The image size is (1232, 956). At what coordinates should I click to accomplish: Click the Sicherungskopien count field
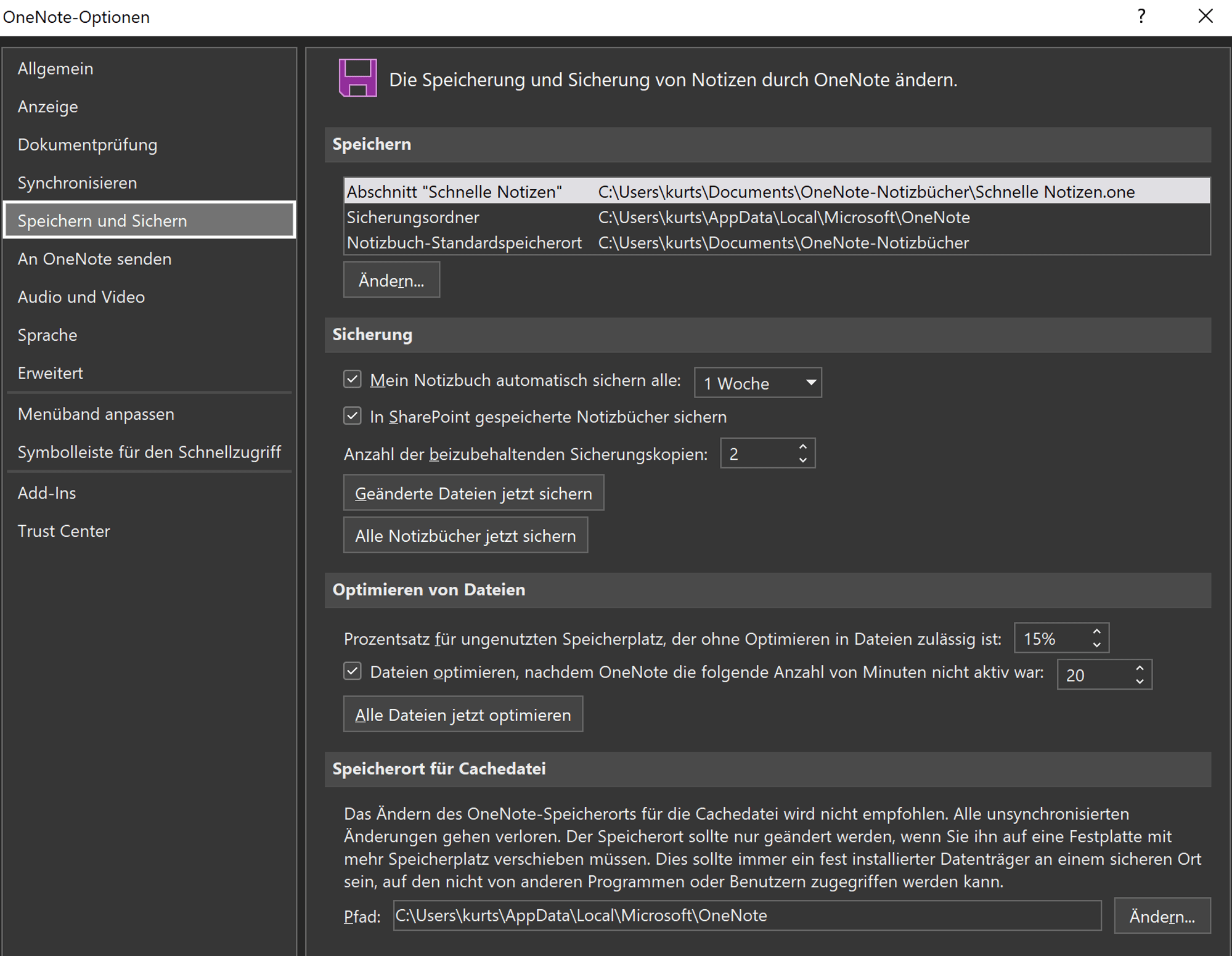click(757, 454)
